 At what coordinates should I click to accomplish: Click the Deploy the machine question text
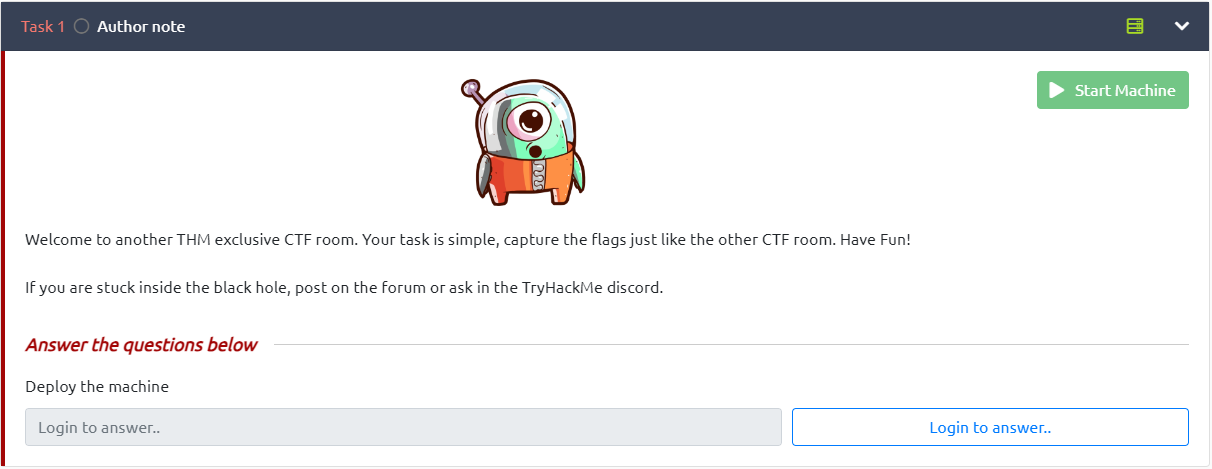tap(97, 386)
